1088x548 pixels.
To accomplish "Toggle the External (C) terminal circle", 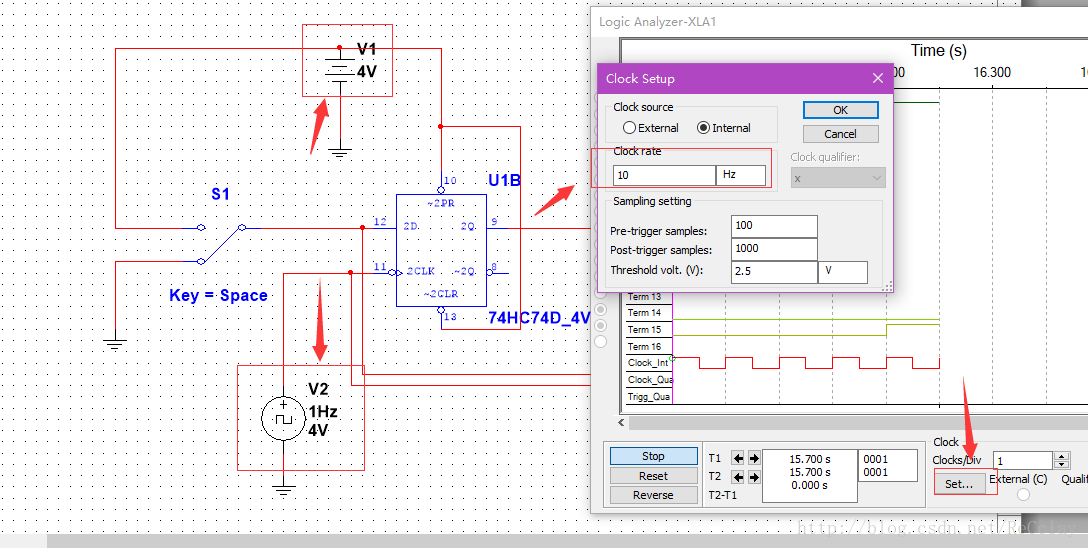I will pyautogui.click(x=1023, y=494).
